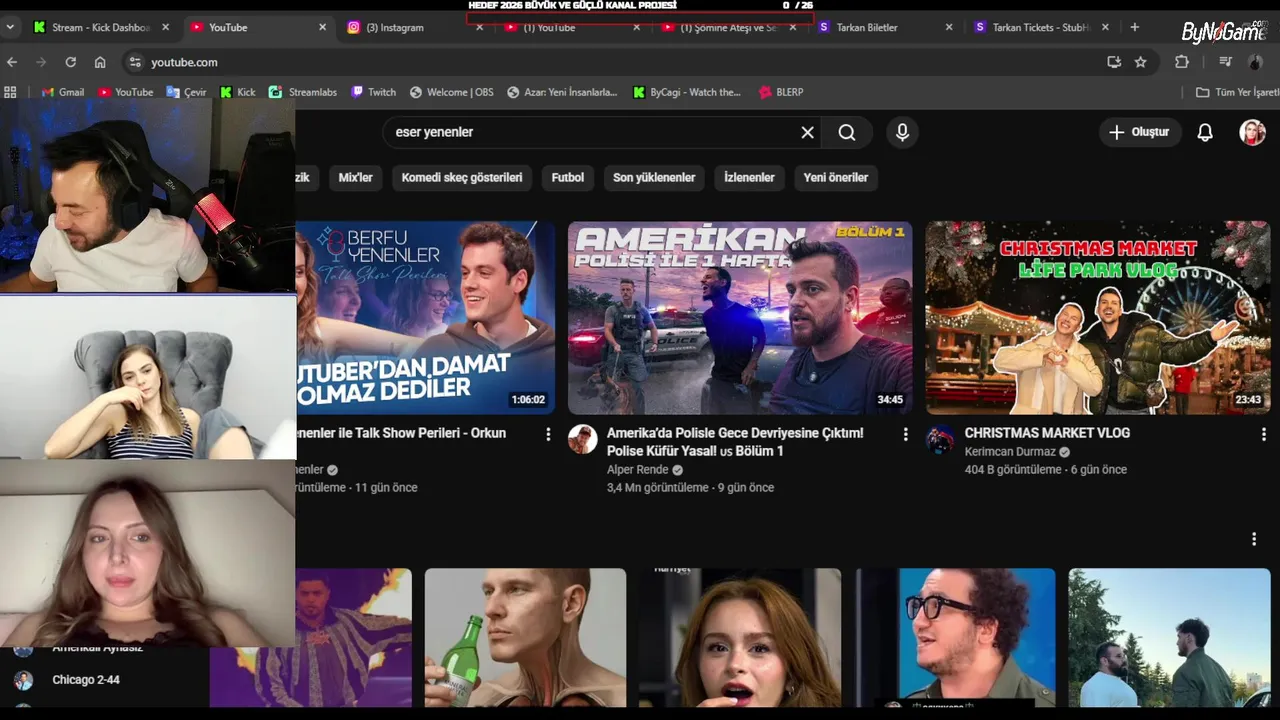Screen dimensions: 1280x720
Task: Open more options for the Amerika'da Polisle video
Action: (905, 434)
